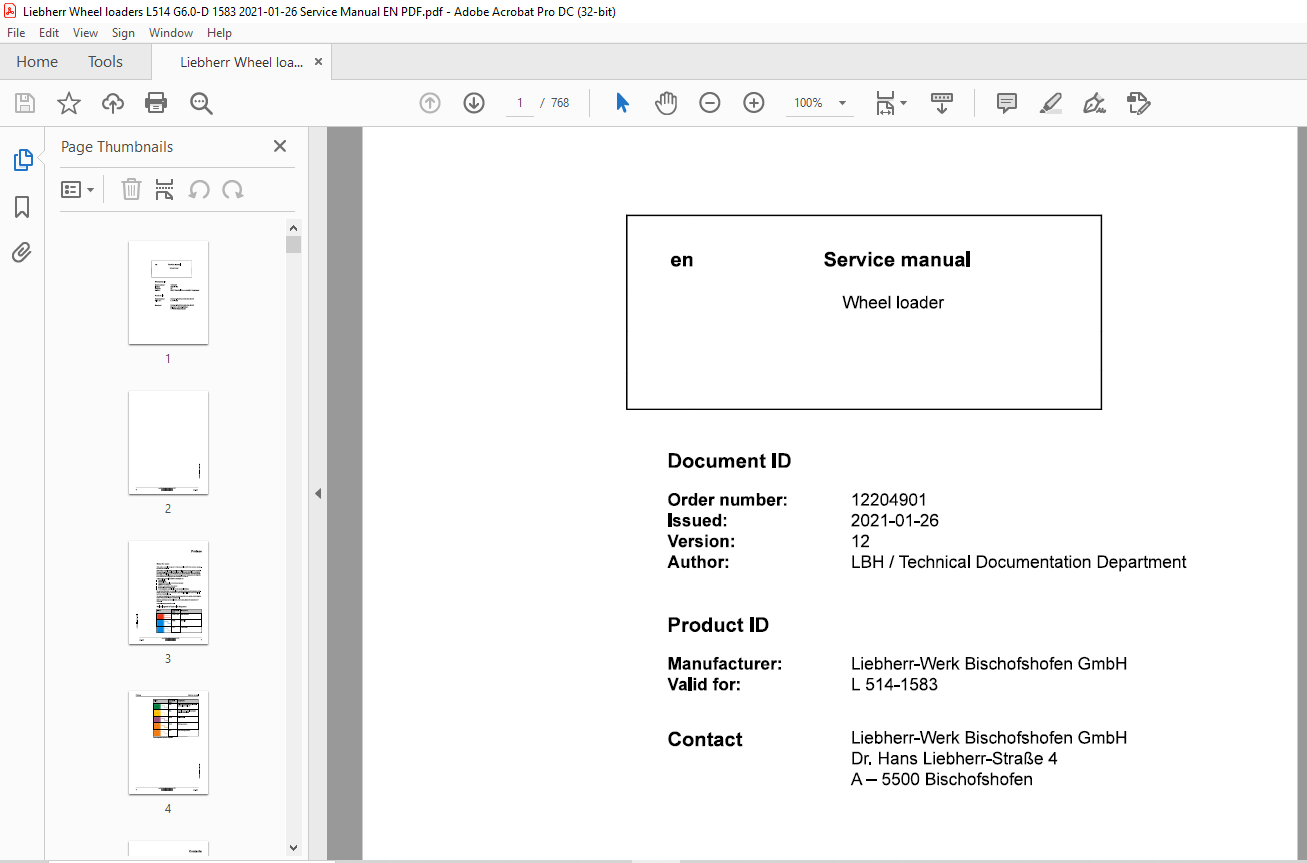Click 'LBH / Technical Documentation Department' text
The width and height of the screenshot is (1307, 863).
point(1019,562)
